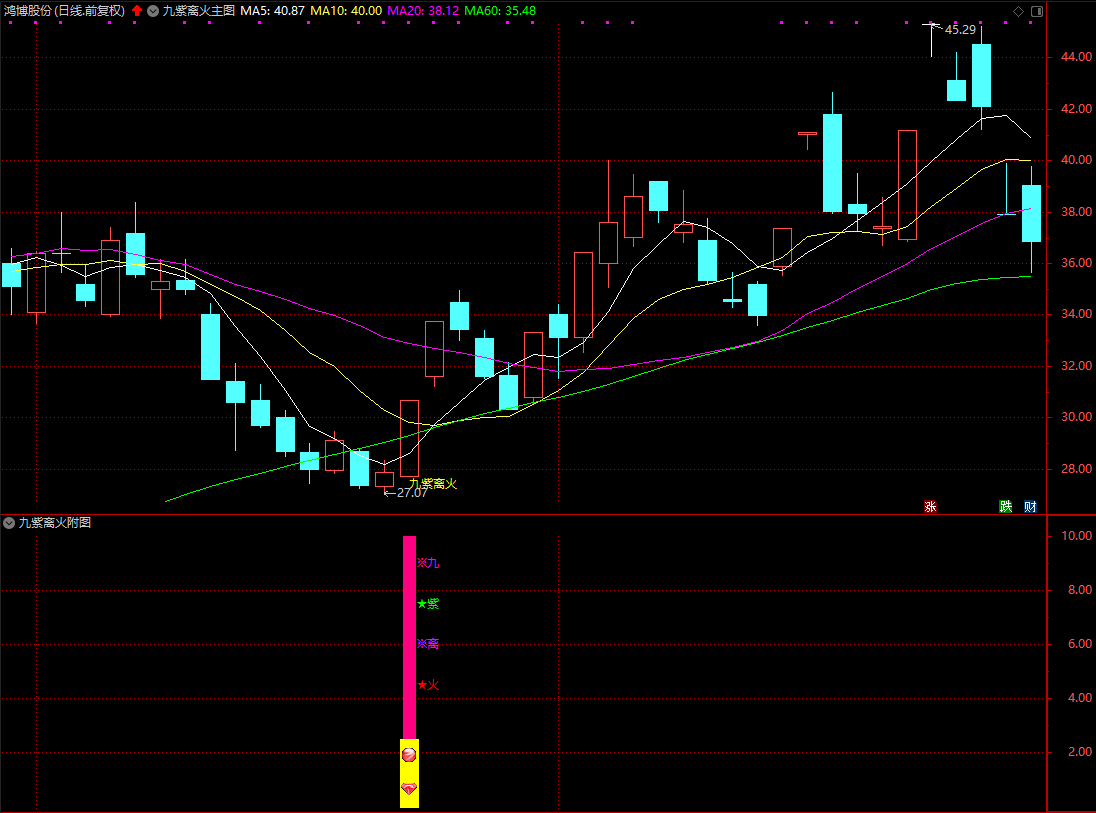Open the 鸿博股份(日线.前复权) title label
This screenshot has height=813, width=1096.
tap(64, 11)
